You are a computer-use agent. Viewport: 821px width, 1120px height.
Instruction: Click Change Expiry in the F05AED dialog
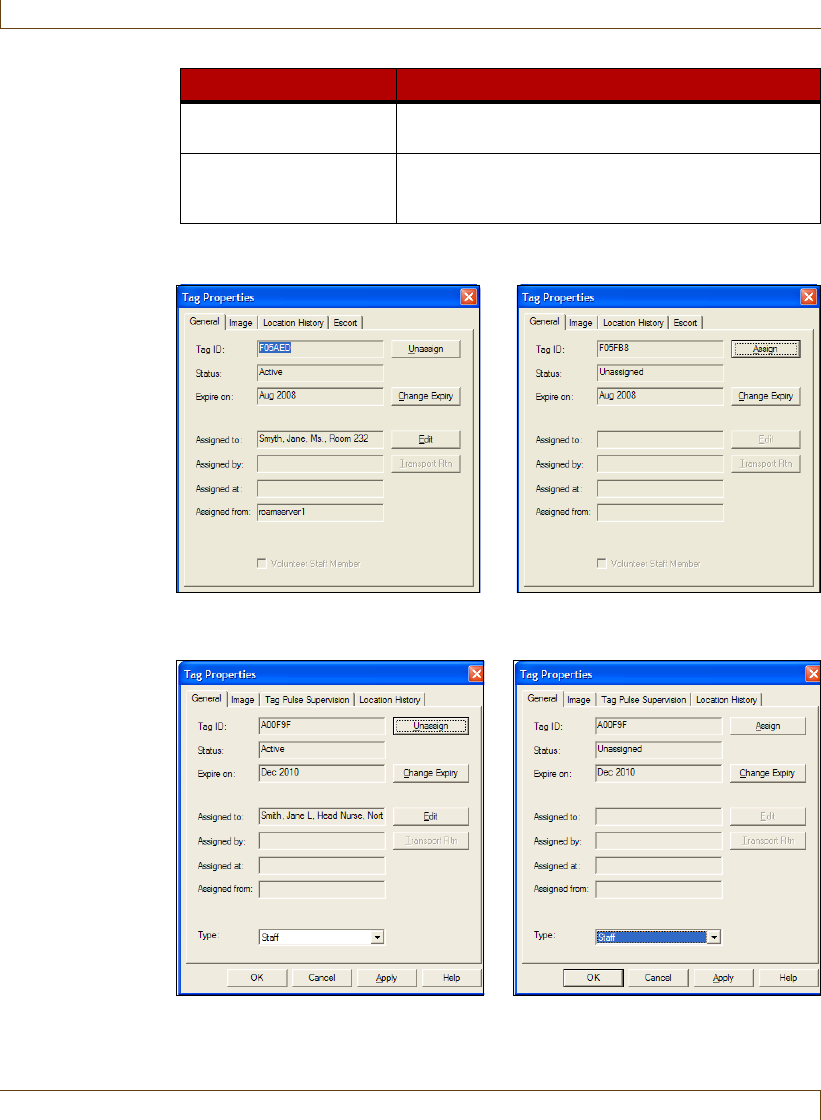[x=426, y=396]
